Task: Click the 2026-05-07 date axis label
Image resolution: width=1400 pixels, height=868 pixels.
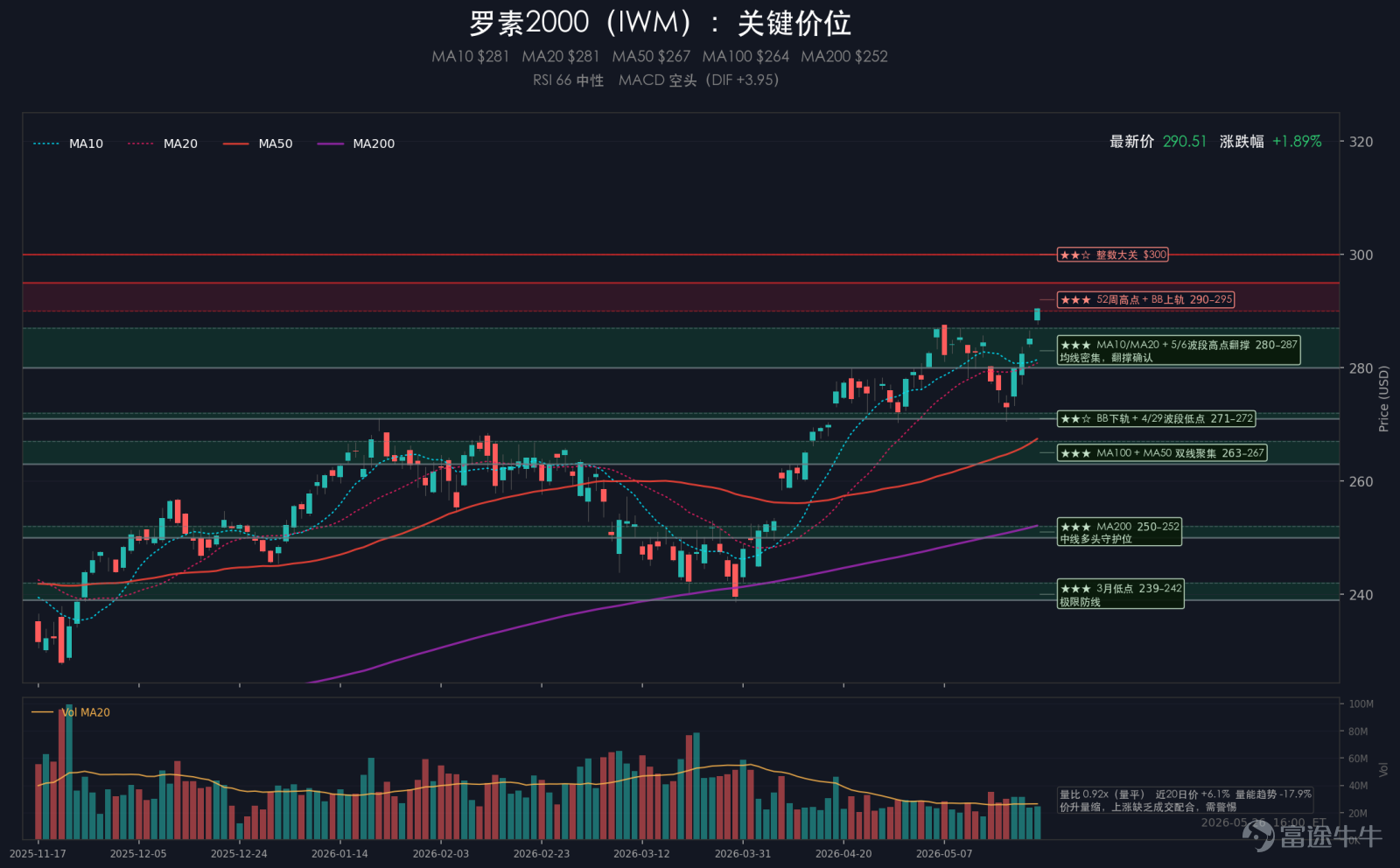Action: pyautogui.click(x=944, y=853)
